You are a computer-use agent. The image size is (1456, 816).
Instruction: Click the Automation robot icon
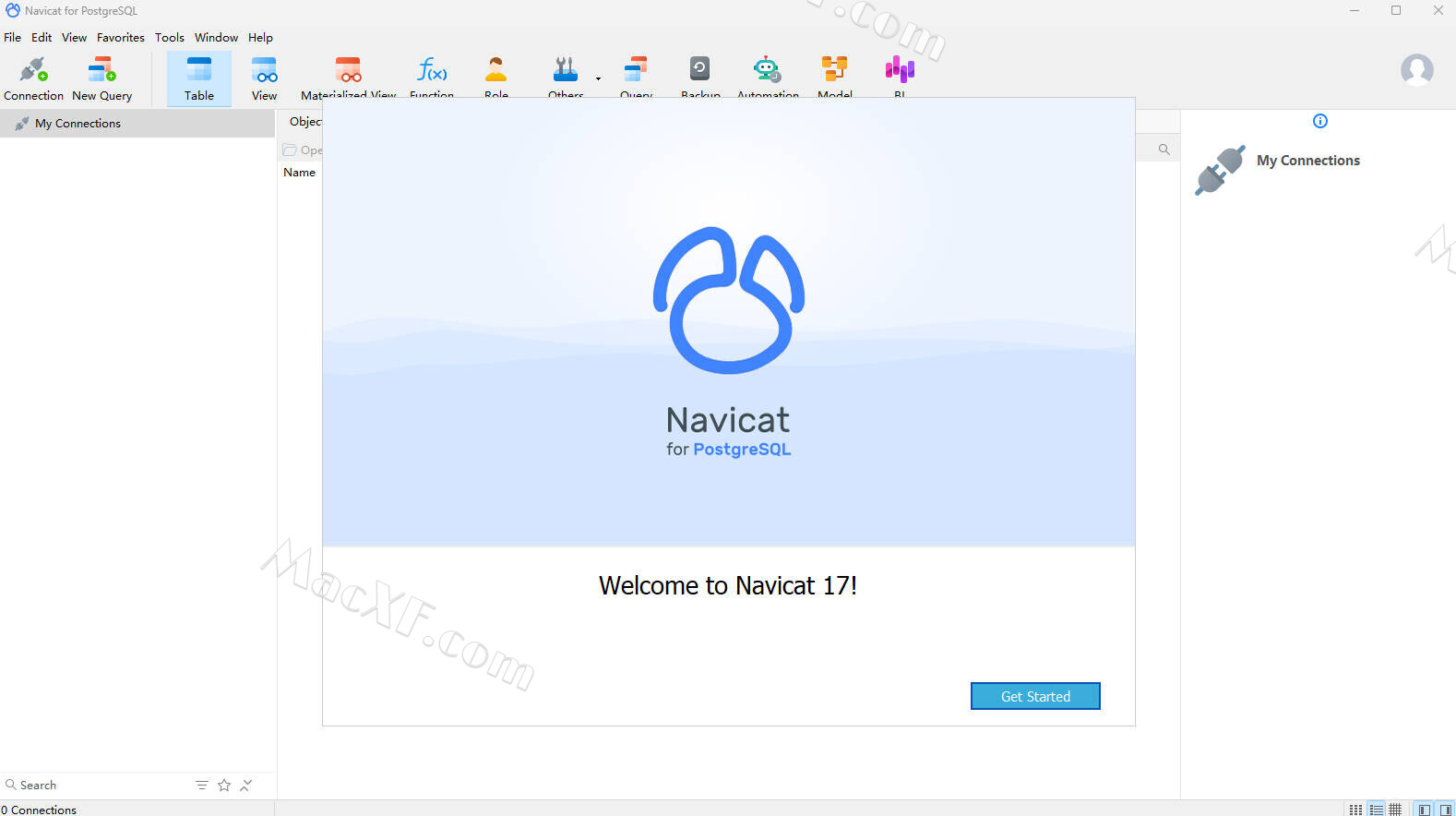(x=767, y=74)
